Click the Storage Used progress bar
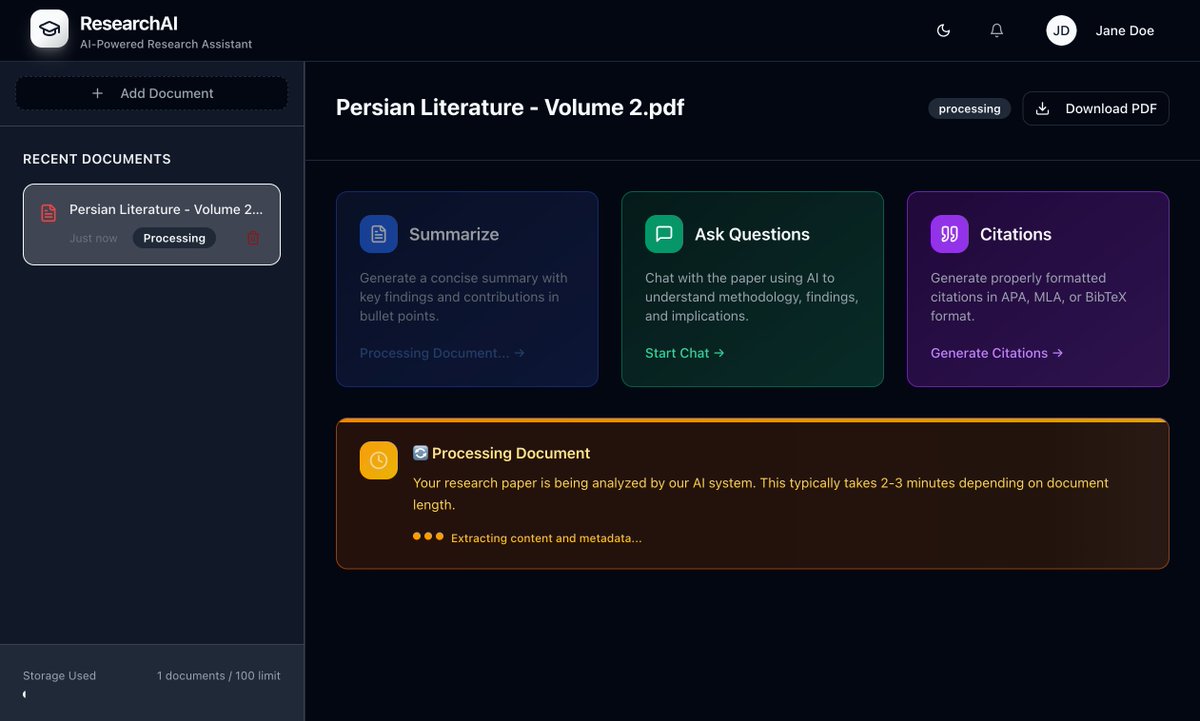The width and height of the screenshot is (1200, 721). [x=150, y=693]
